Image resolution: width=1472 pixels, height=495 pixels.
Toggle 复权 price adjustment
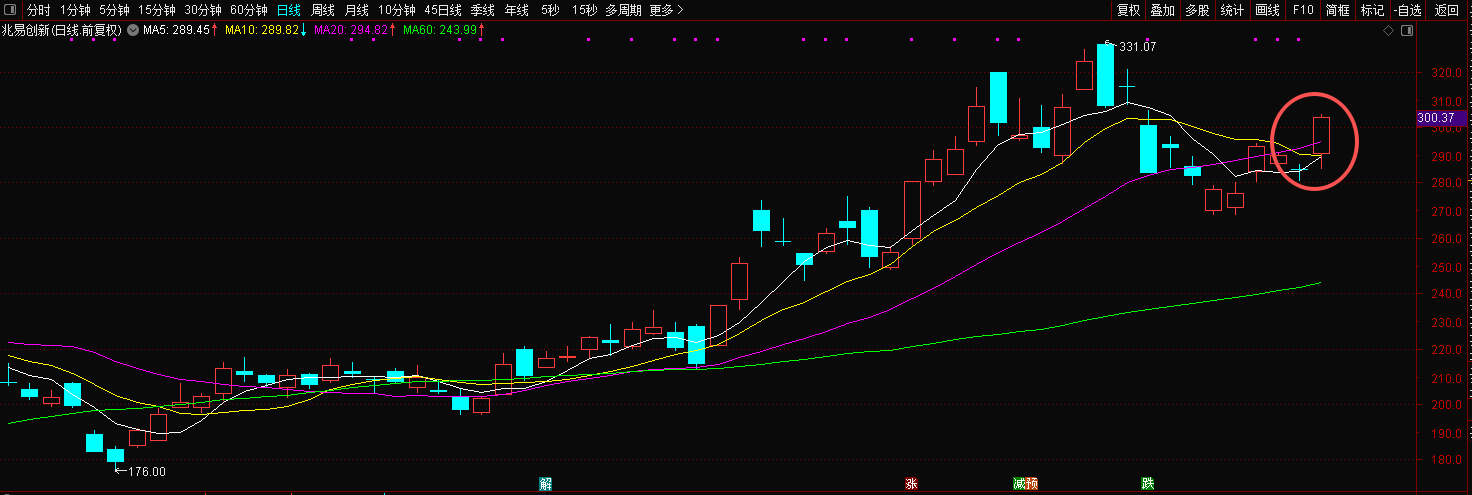tap(1128, 10)
